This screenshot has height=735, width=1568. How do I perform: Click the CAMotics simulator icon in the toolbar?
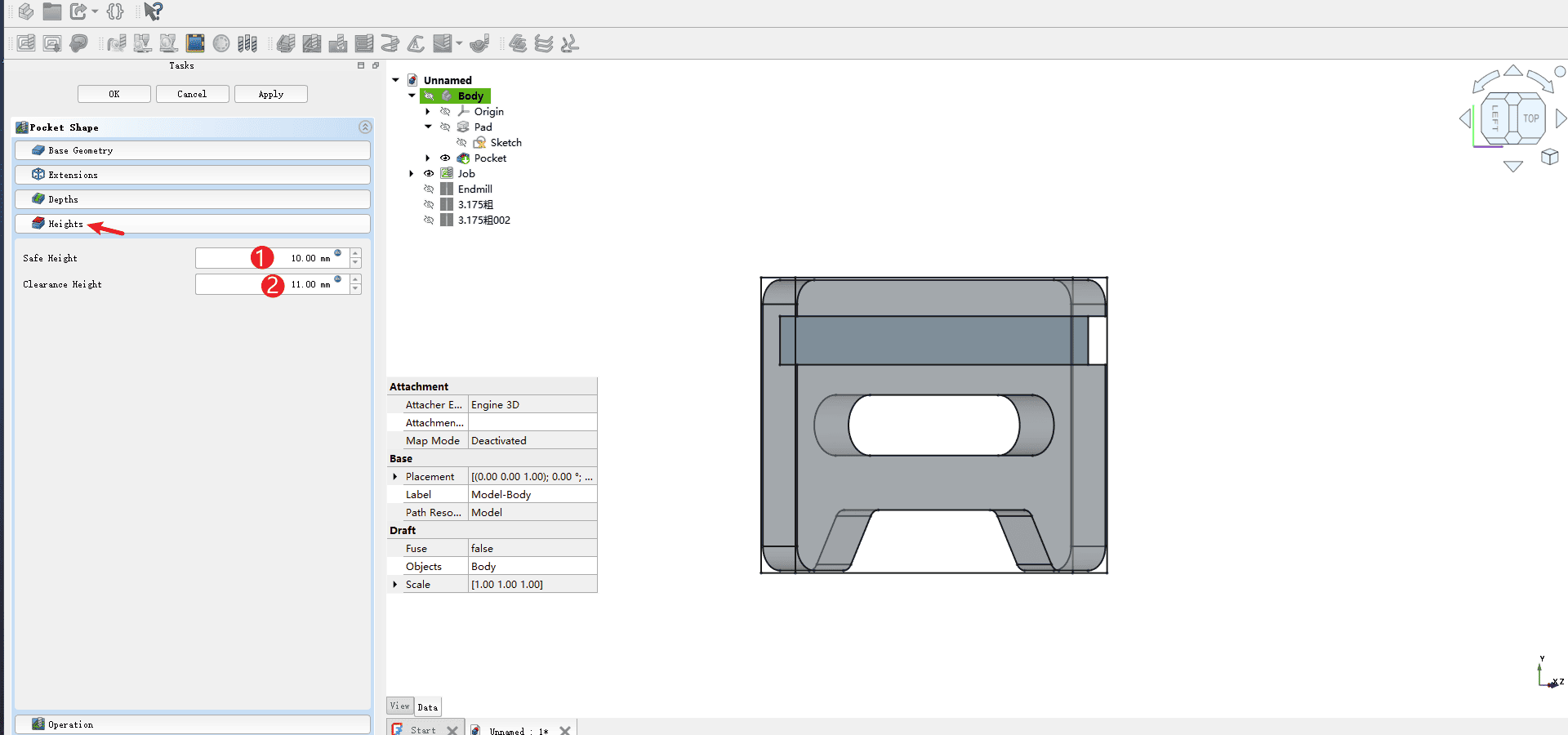coord(195,43)
